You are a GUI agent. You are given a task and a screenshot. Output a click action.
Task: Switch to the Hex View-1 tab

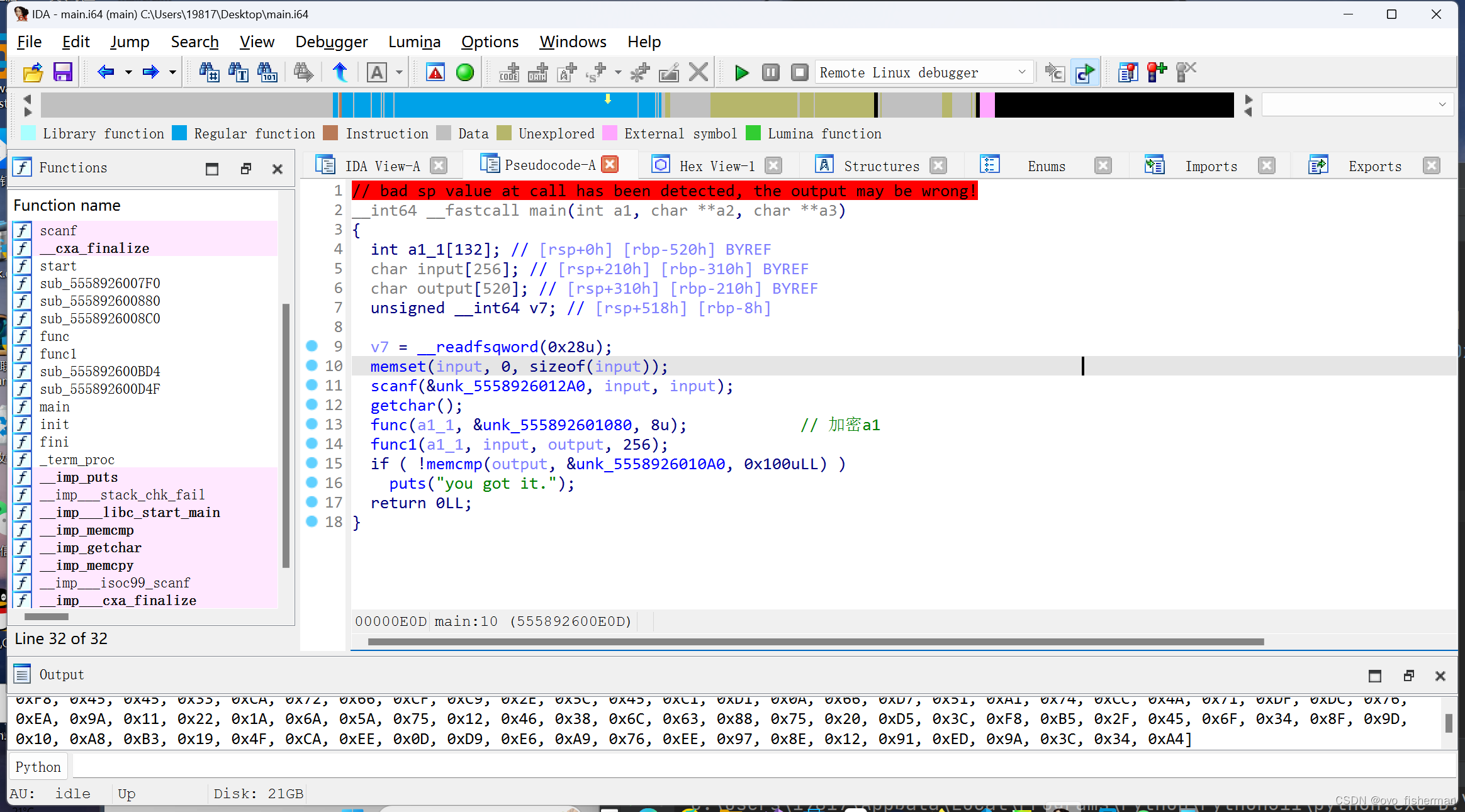716,166
